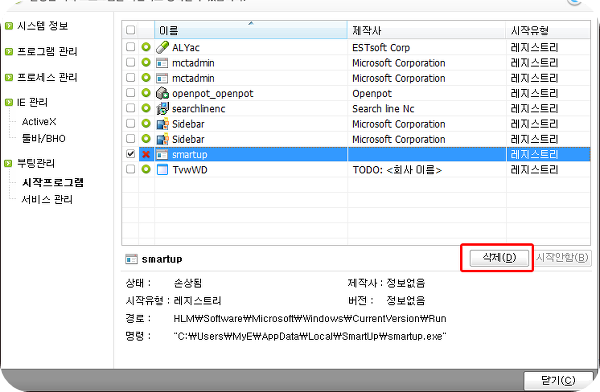Collapse the IE 관리 green arrow icon
600x392 pixels.
tap(9, 103)
